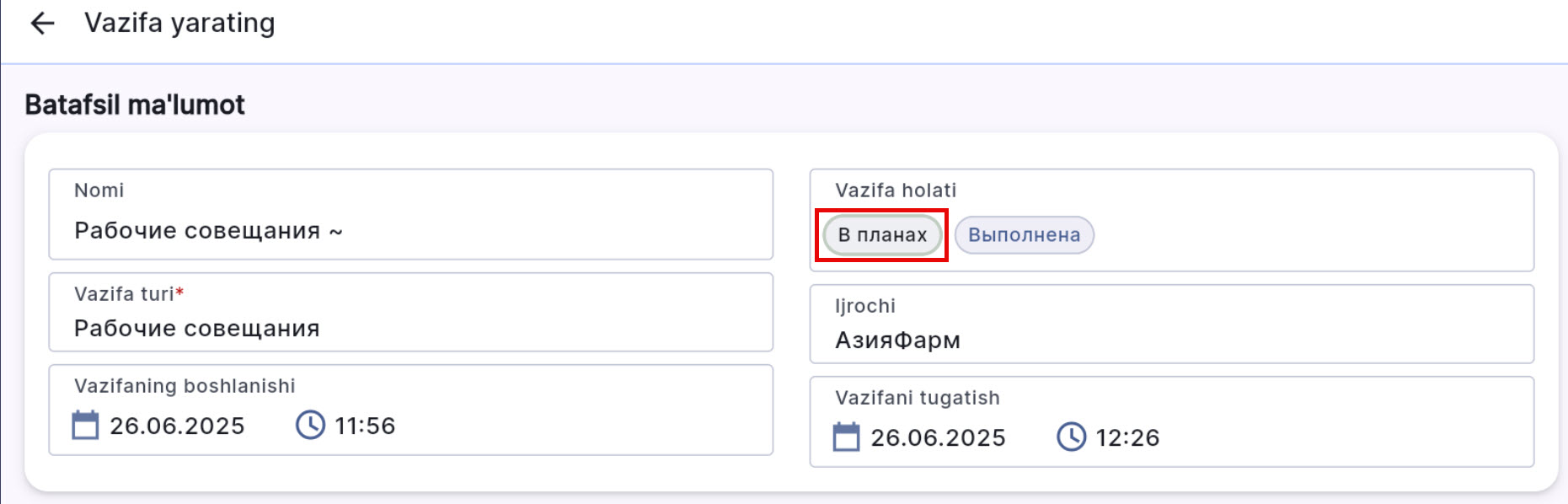The image size is (1568, 504).
Task: Set task status to "Выполнена"
Action: coord(1024,235)
